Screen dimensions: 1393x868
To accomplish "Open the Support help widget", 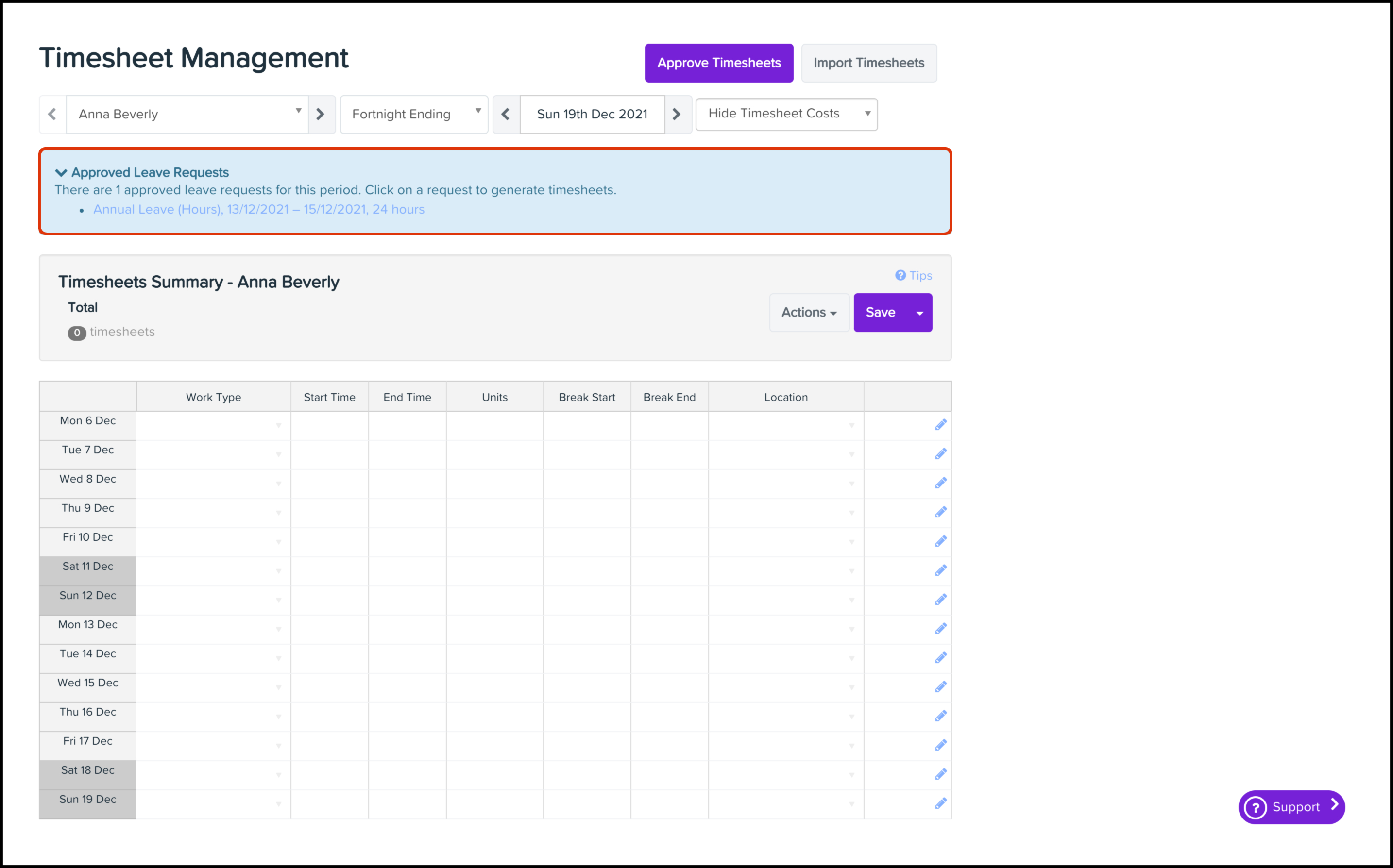I will coord(1291,806).
